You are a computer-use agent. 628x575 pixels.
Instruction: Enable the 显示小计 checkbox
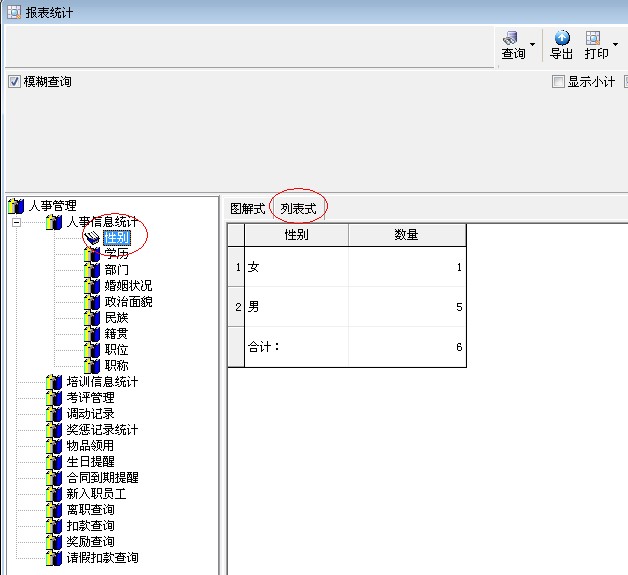point(558,82)
